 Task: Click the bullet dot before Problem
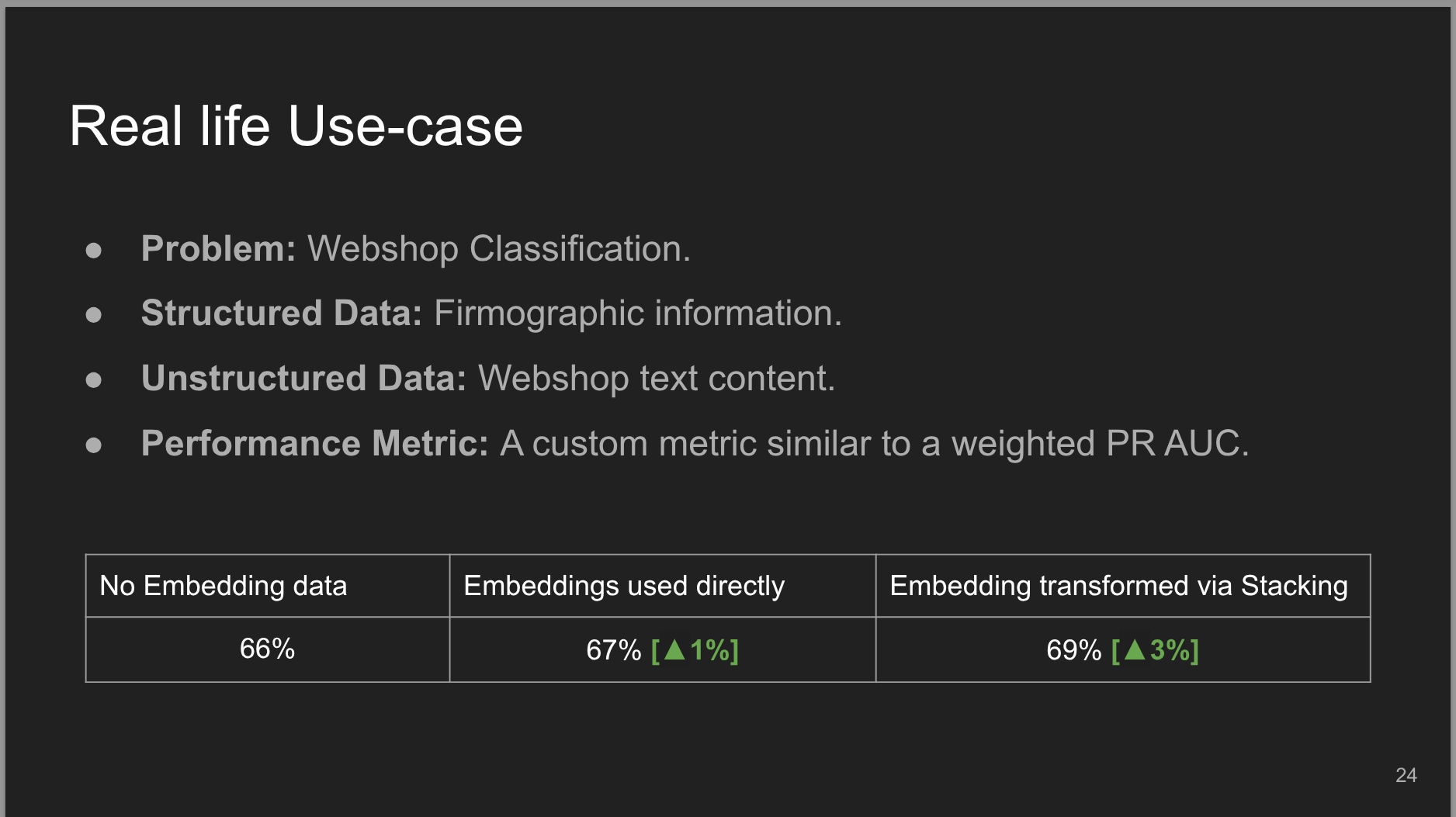click(x=94, y=250)
